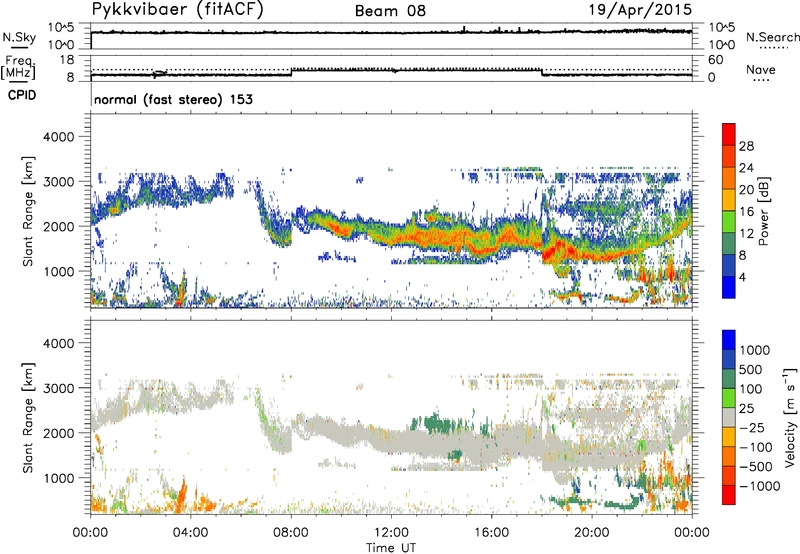Screen dimensions: 800x554
Task: Select power panel's "Slant Range [km]" label
Action: point(28,211)
